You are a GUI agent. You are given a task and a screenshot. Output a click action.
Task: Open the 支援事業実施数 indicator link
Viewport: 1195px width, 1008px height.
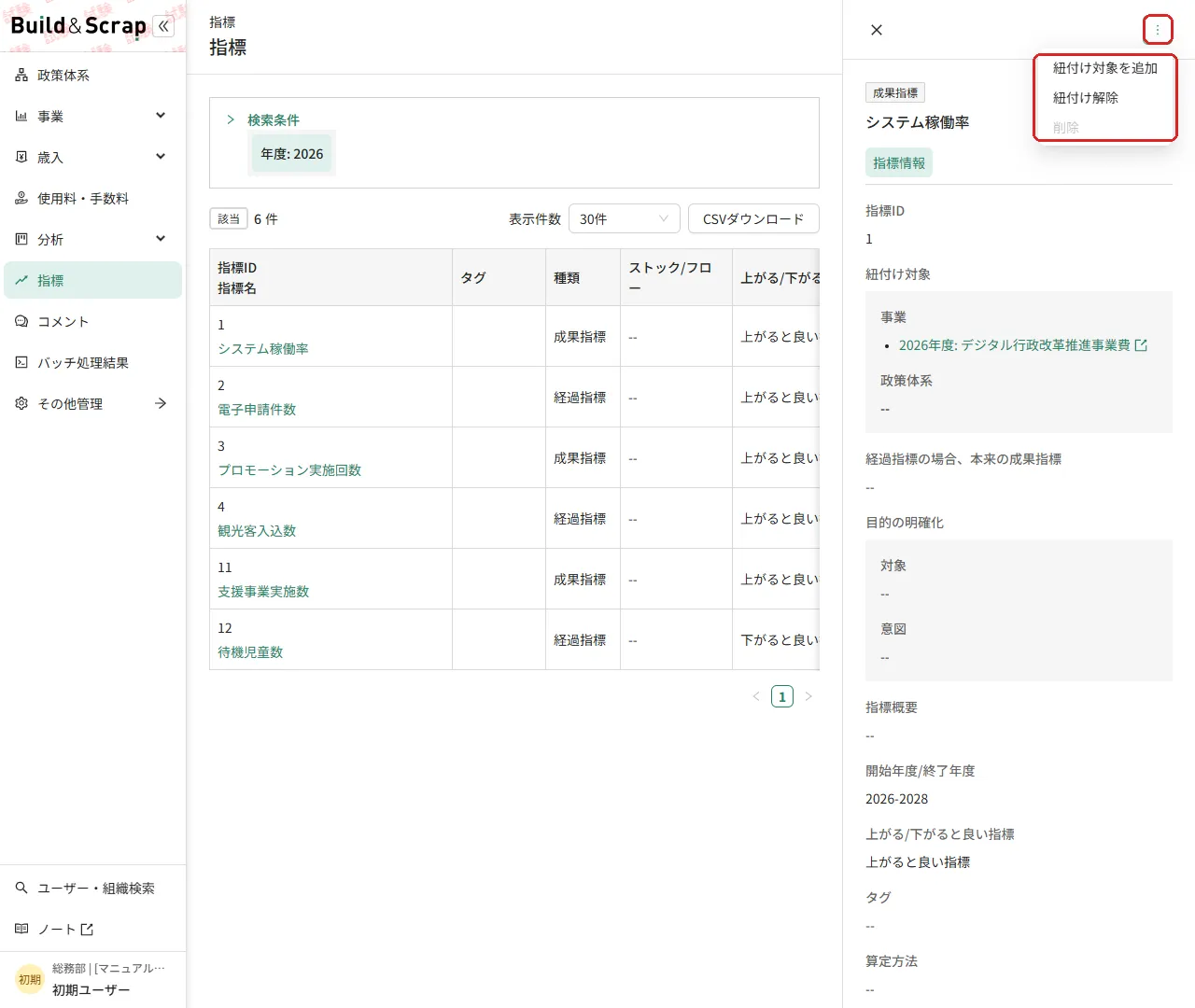point(263,591)
